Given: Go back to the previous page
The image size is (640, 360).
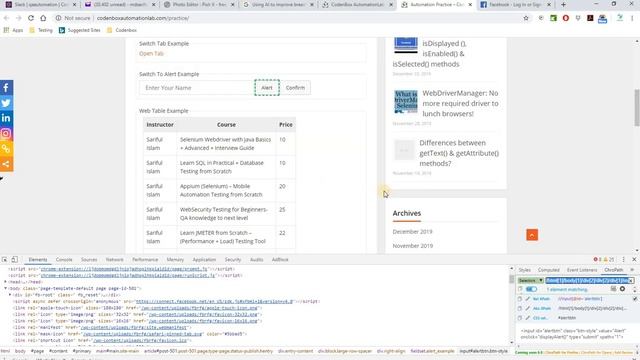Looking at the screenshot, I should pos(6,18).
